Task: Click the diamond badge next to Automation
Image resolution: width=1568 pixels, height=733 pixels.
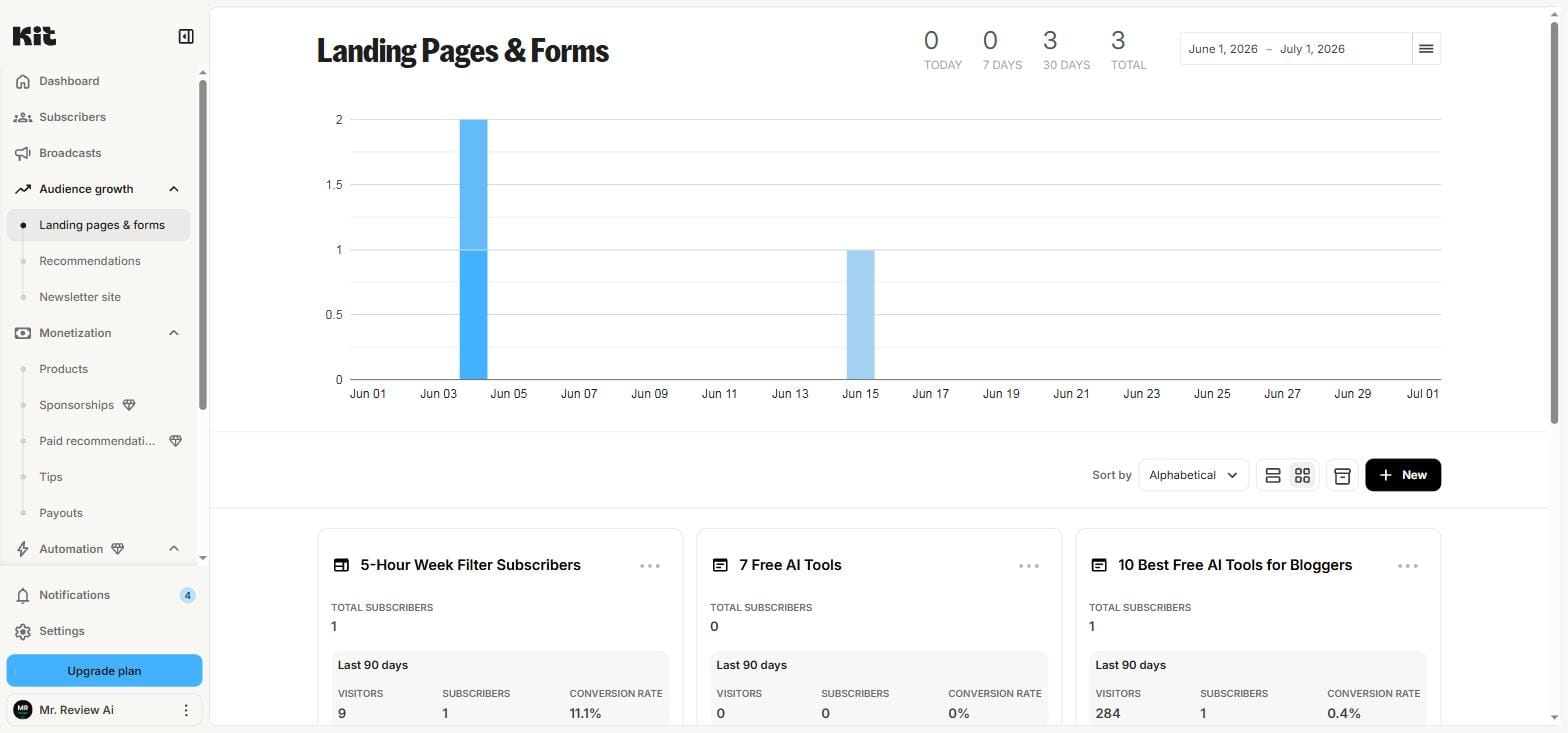Action: tap(117, 549)
